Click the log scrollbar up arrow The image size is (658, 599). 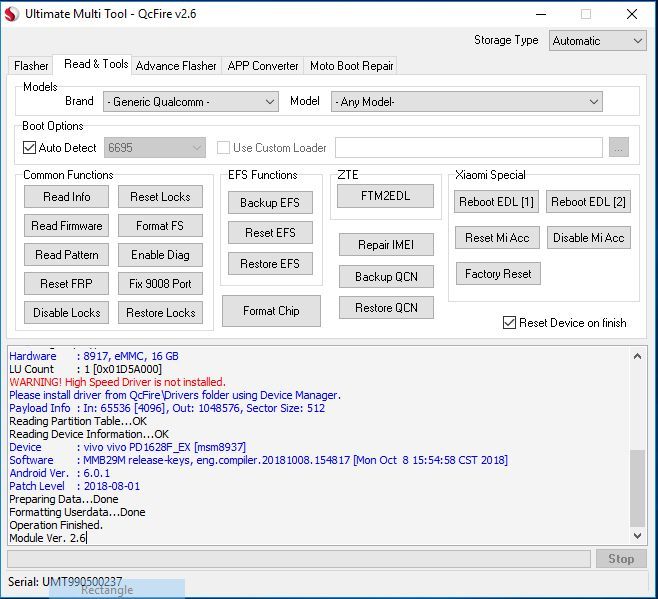pos(637,356)
